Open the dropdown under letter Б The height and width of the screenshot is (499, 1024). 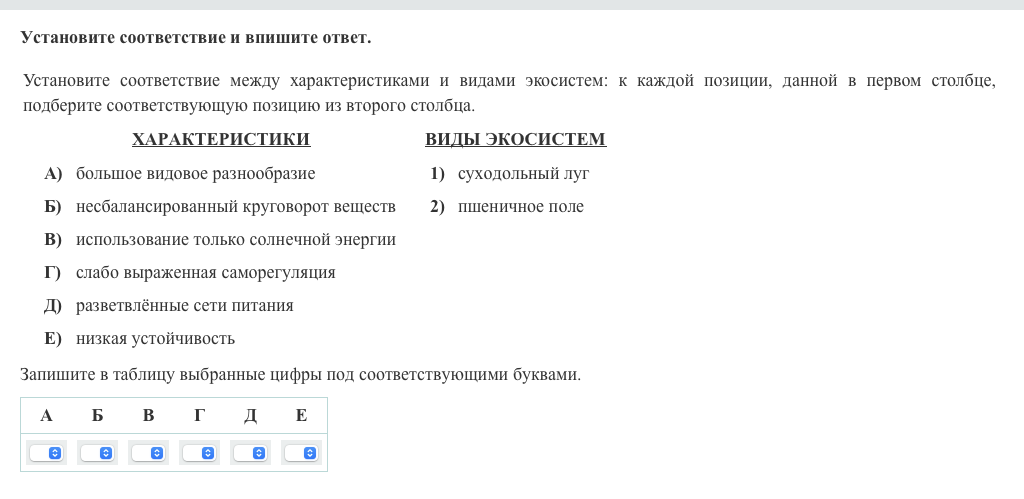97,453
